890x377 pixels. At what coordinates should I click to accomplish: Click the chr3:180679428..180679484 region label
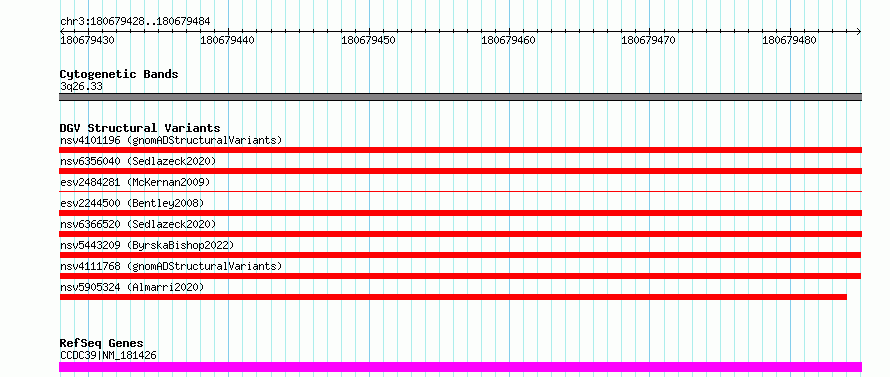135,22
